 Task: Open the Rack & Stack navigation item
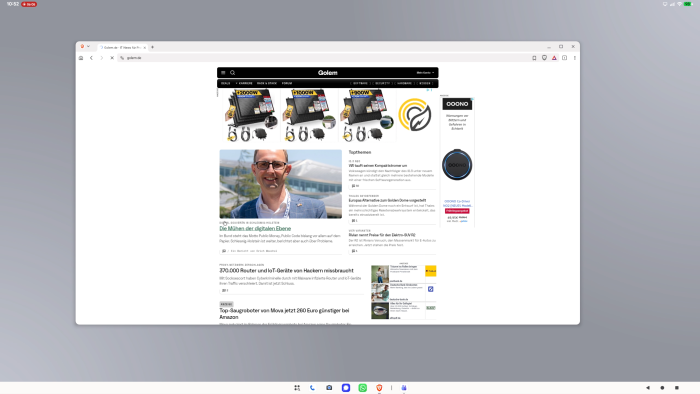coord(267,83)
